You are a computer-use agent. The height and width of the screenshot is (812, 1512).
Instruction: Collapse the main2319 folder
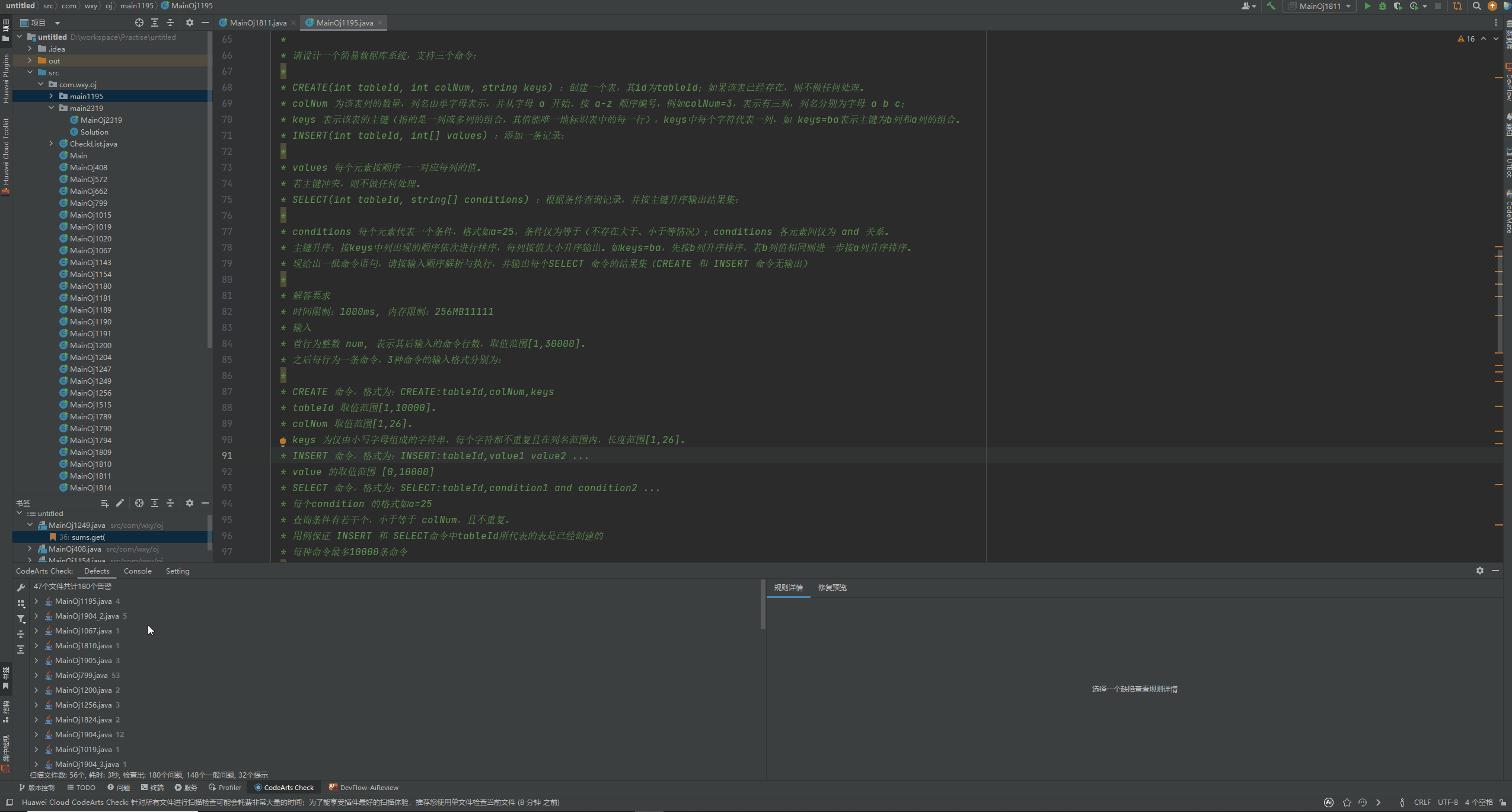point(51,108)
